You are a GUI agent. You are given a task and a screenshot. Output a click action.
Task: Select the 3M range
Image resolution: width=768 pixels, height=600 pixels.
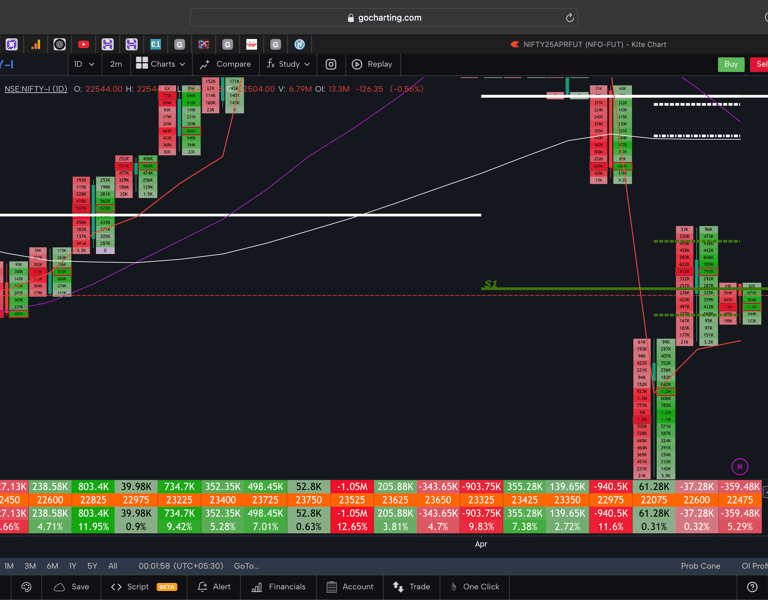pyautogui.click(x=30, y=566)
